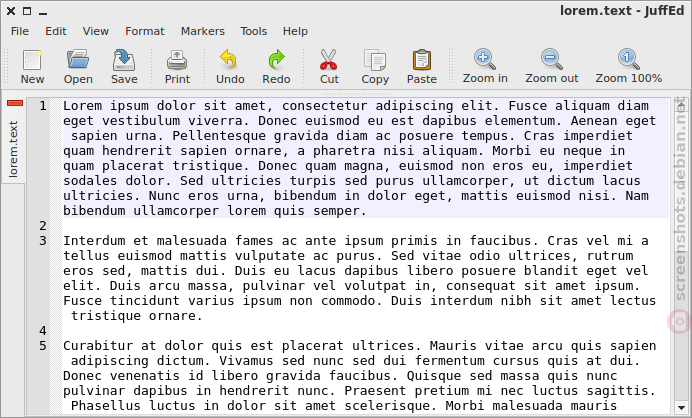
Task: Reset zoom with Zoom 100% icon
Action: coord(628,59)
